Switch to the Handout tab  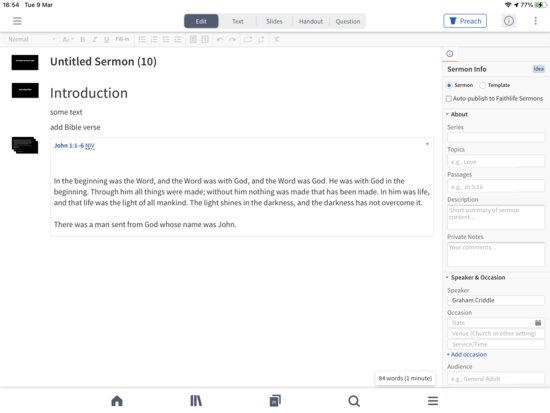[x=311, y=21]
